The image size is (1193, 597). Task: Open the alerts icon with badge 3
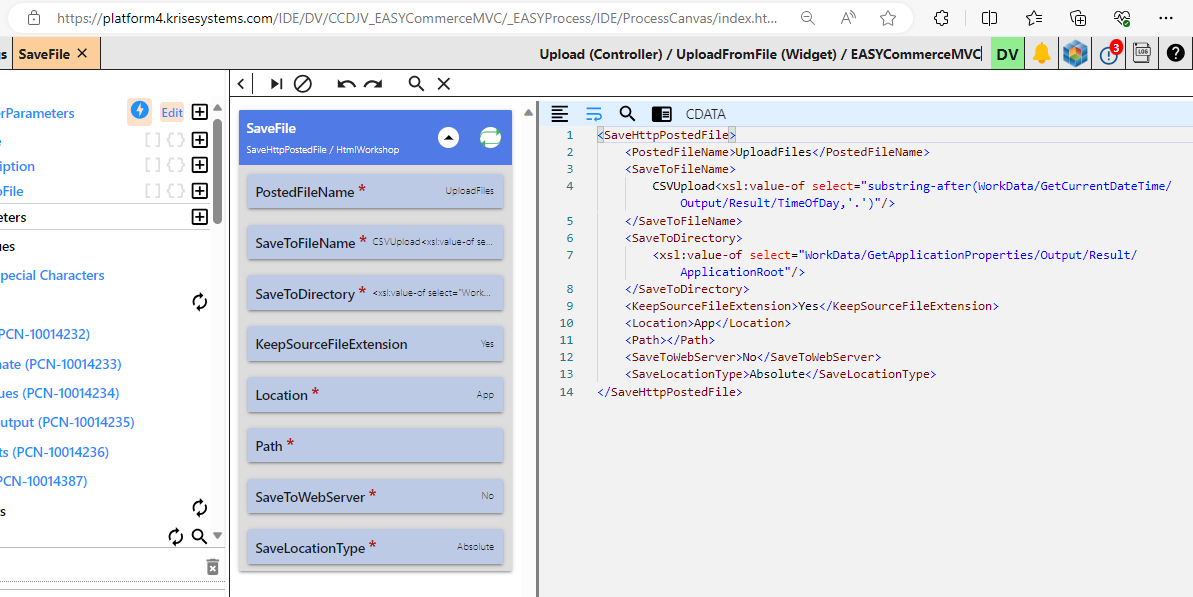[x=1110, y=53]
